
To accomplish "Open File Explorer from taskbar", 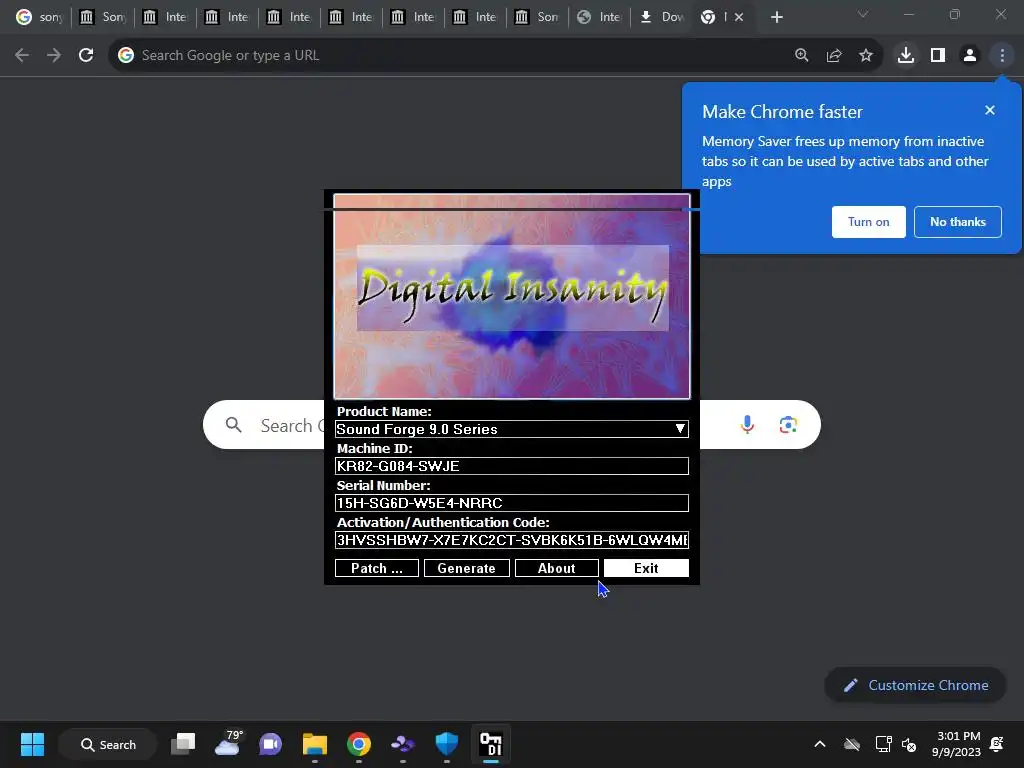I will pyautogui.click(x=315, y=744).
